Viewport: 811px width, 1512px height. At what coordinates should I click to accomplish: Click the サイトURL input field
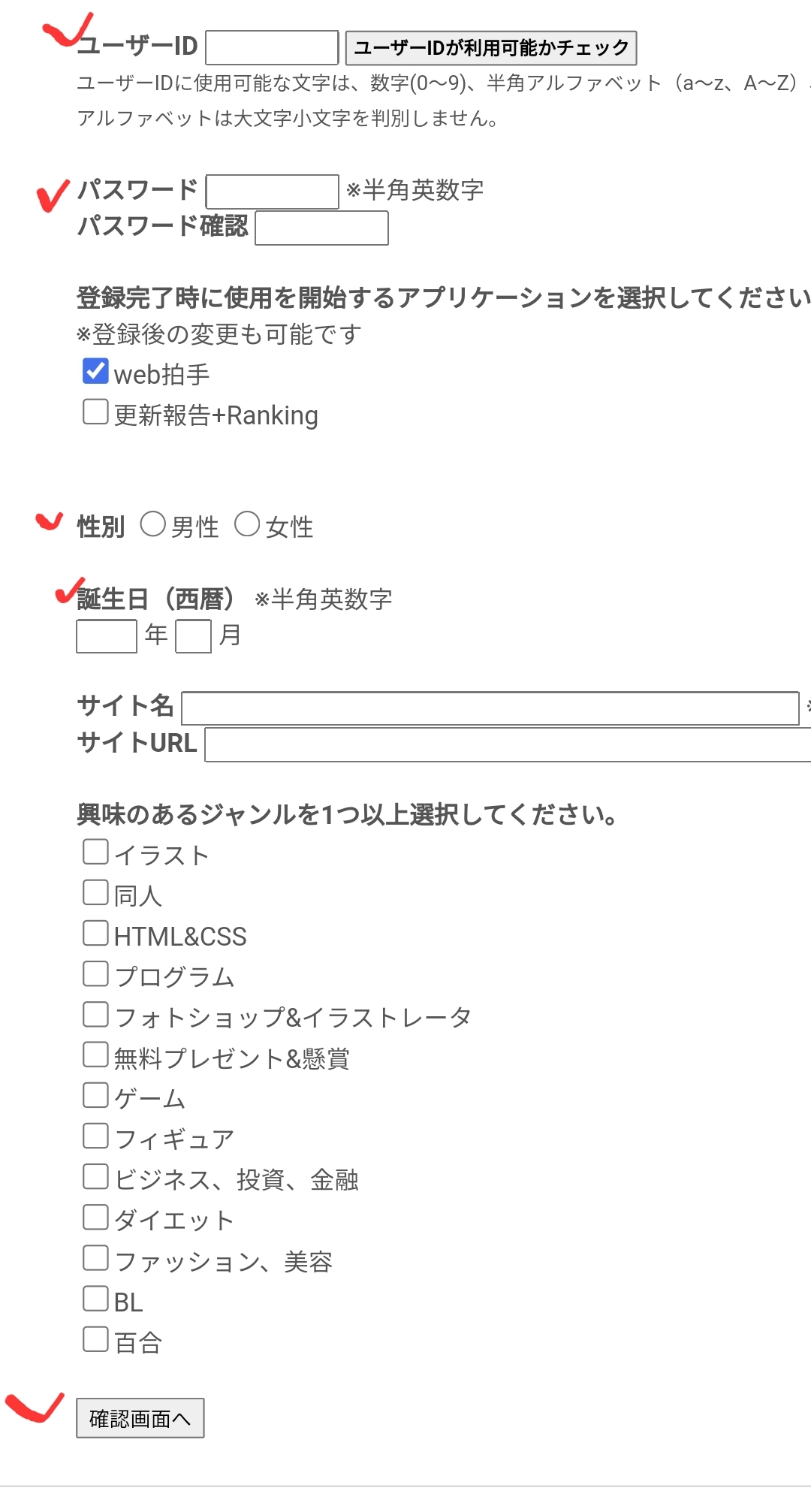508,744
